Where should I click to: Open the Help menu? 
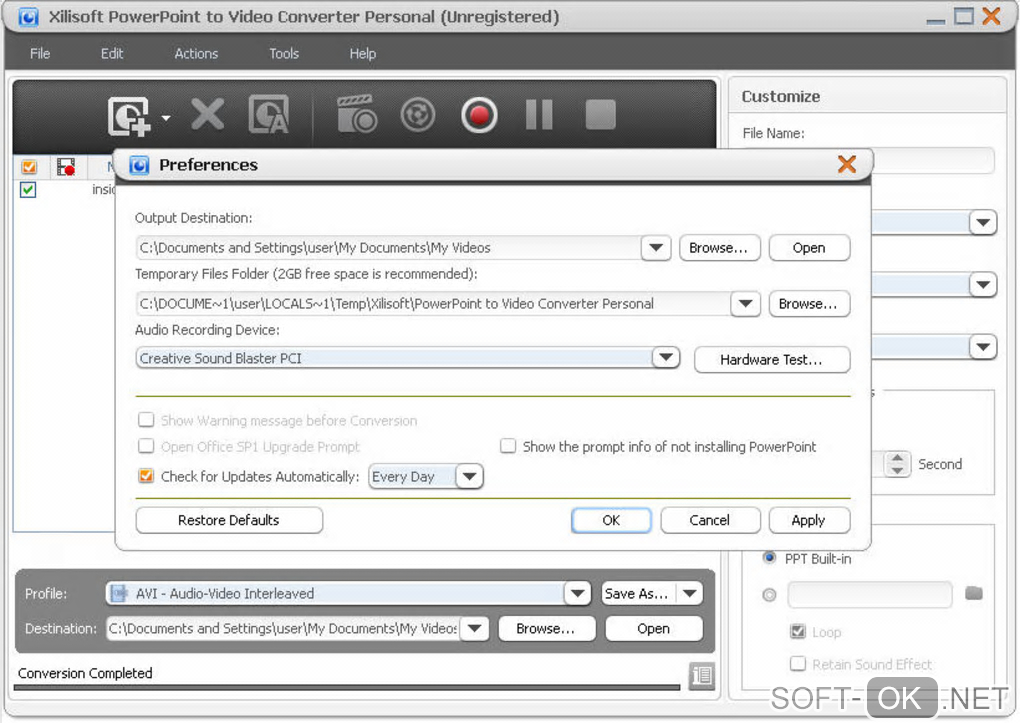tap(362, 53)
